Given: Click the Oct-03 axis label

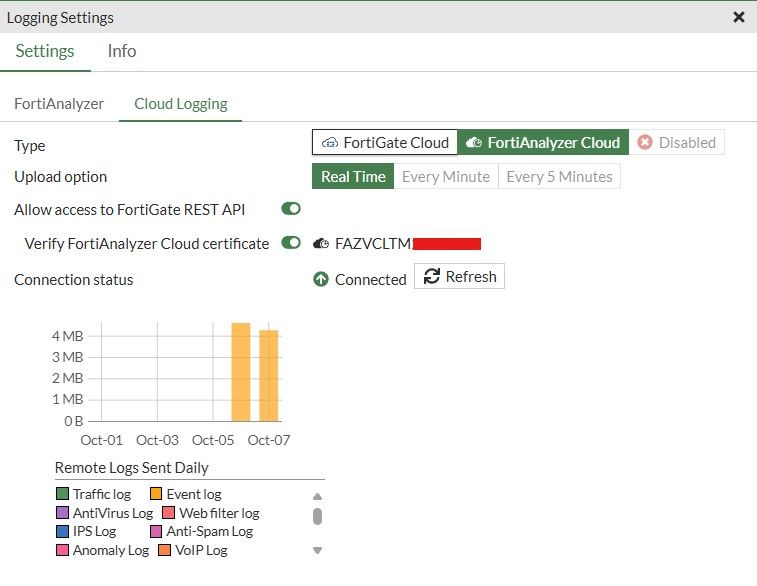Looking at the screenshot, I should tap(157, 440).
